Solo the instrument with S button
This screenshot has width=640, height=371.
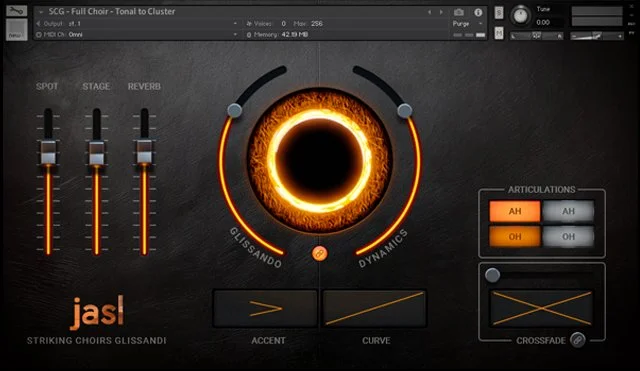(x=499, y=13)
